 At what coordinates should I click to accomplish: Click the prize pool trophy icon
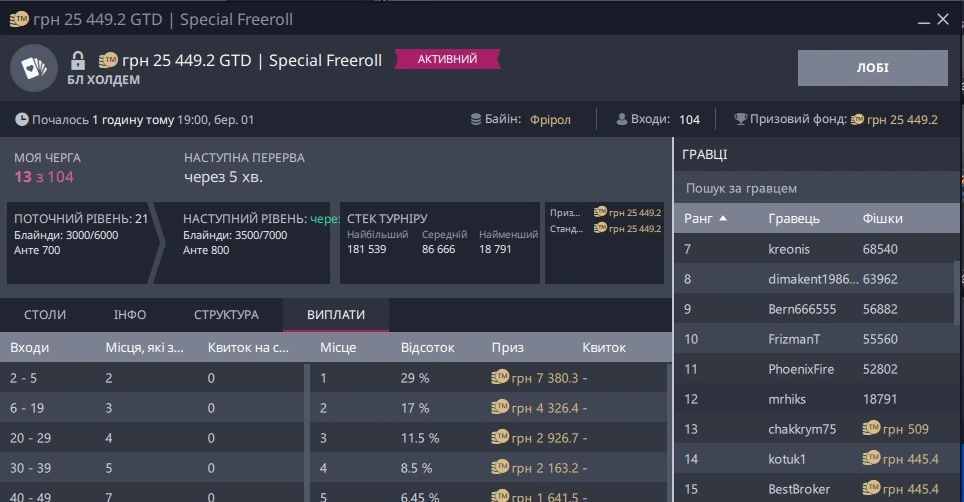tap(740, 120)
